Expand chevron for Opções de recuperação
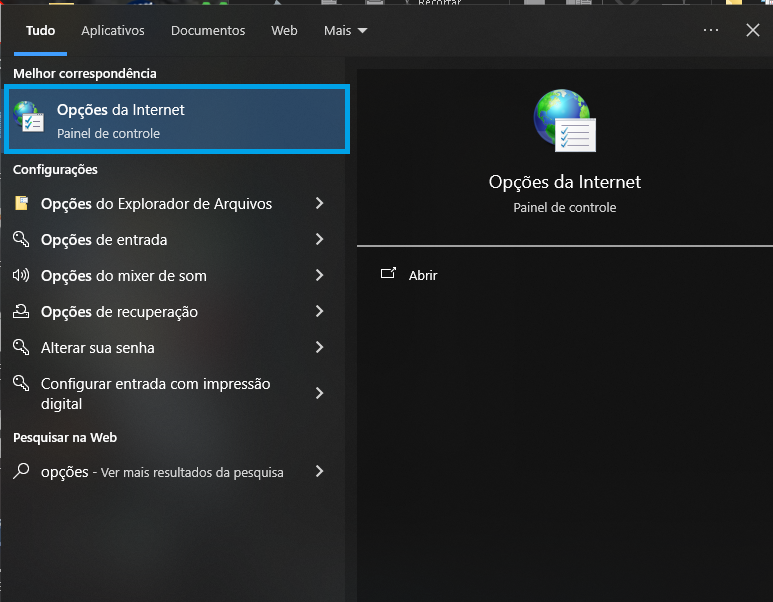 click(319, 311)
